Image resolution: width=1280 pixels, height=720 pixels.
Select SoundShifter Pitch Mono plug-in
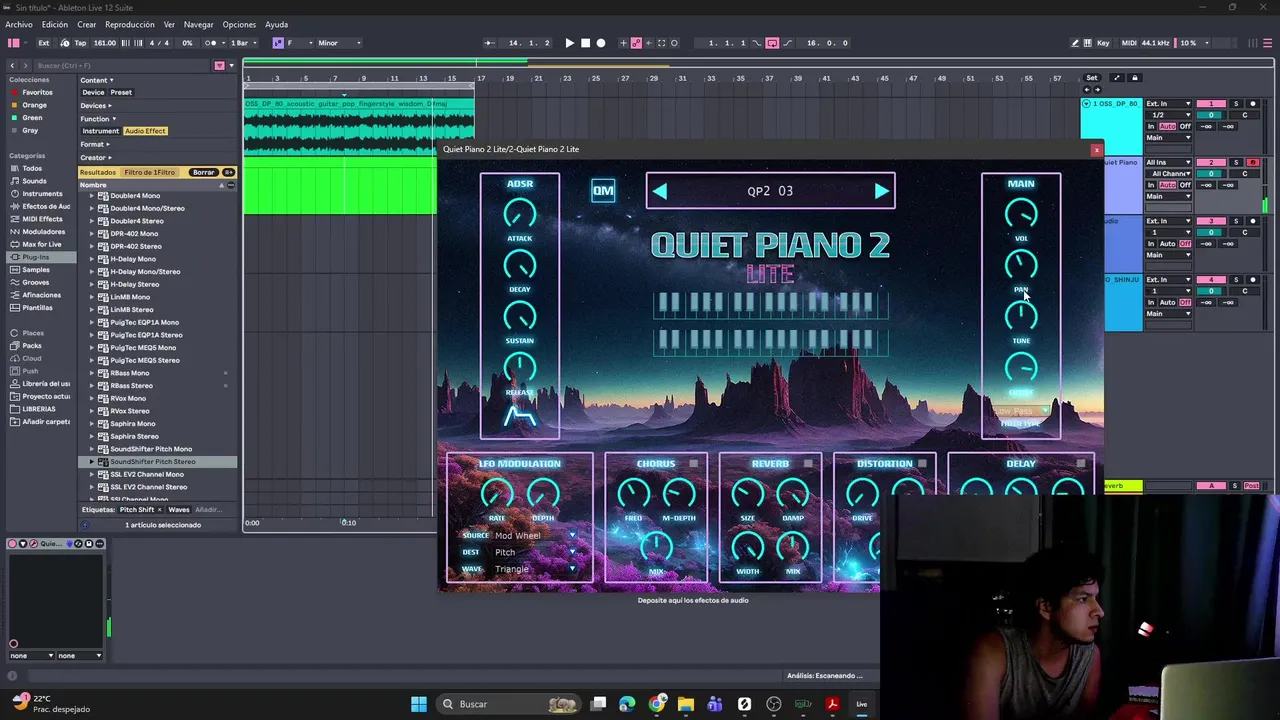(x=151, y=449)
